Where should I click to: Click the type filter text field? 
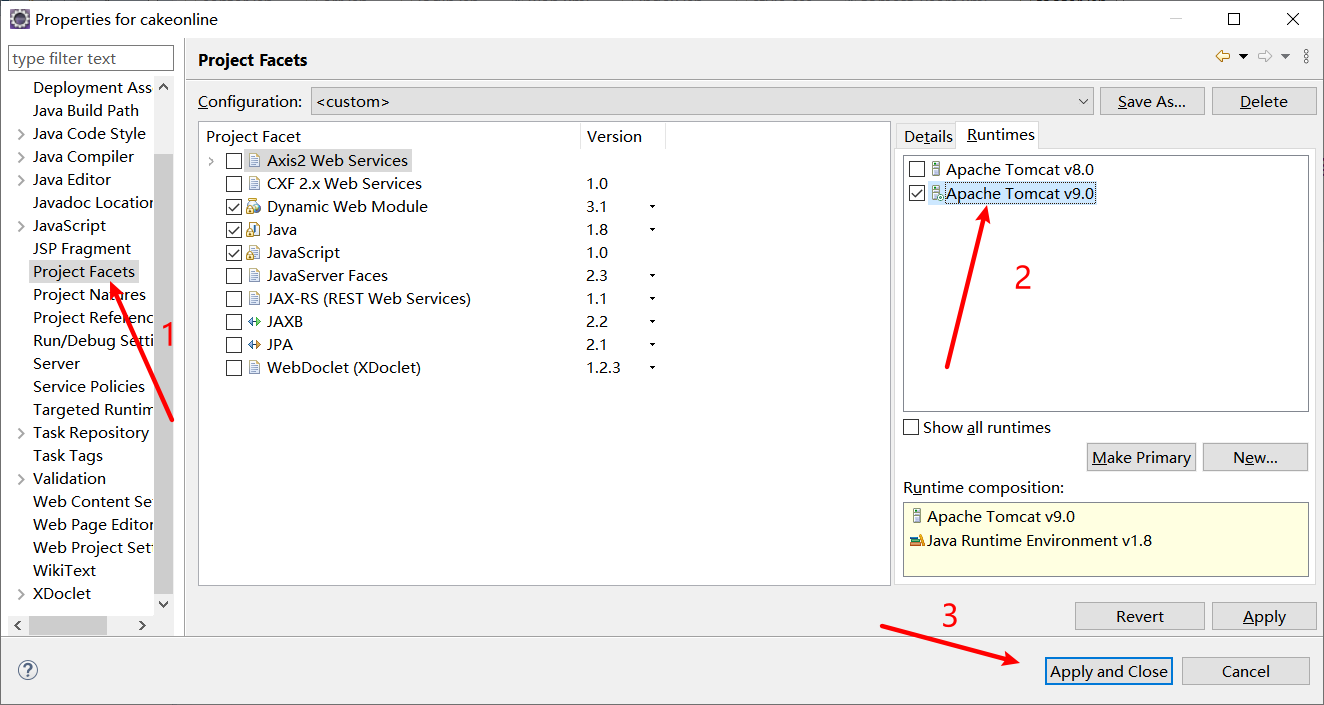(x=90, y=57)
